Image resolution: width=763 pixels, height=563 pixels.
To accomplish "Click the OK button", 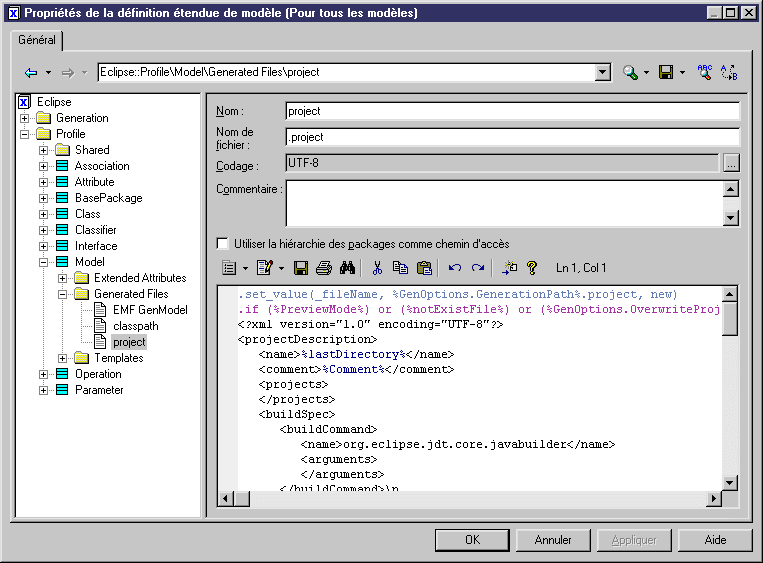I will point(472,540).
